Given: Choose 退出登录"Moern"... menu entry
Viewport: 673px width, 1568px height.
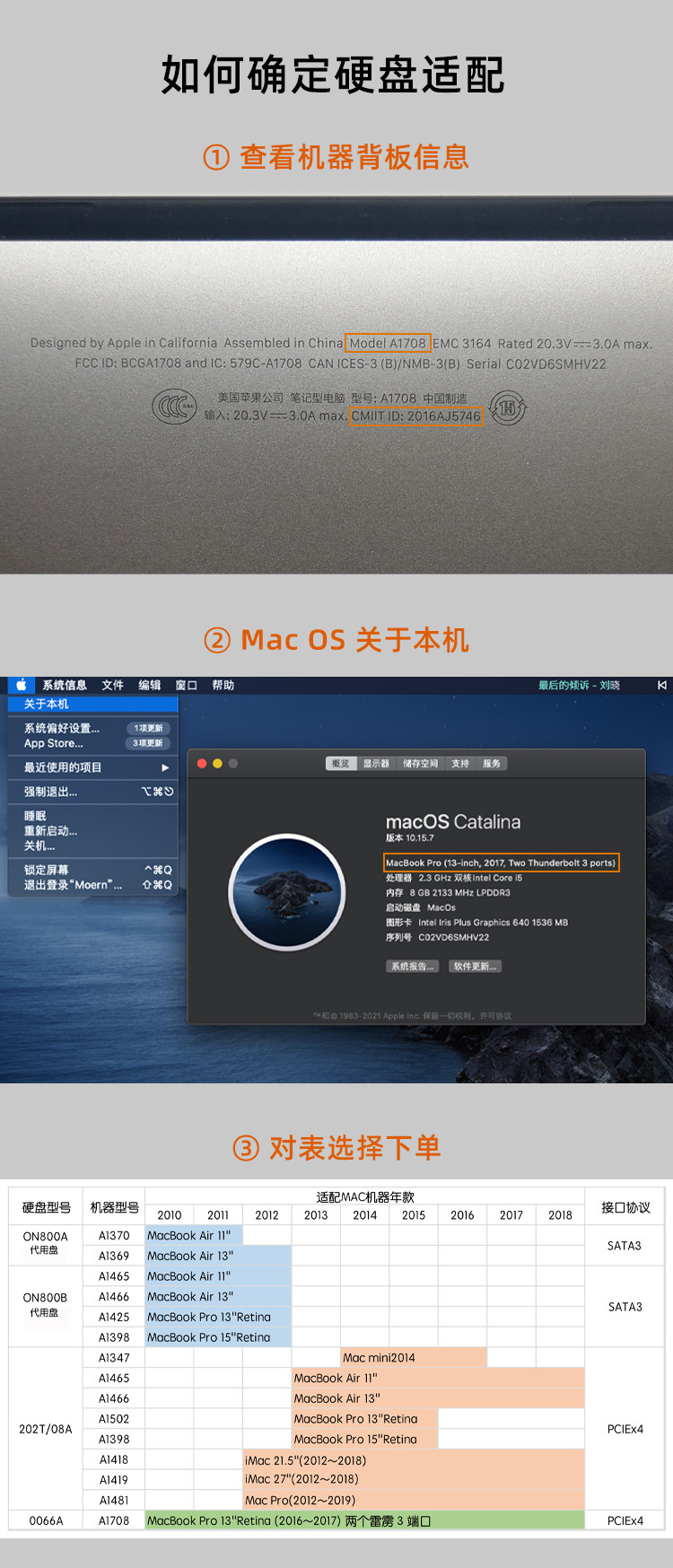Looking at the screenshot, I should [93, 885].
